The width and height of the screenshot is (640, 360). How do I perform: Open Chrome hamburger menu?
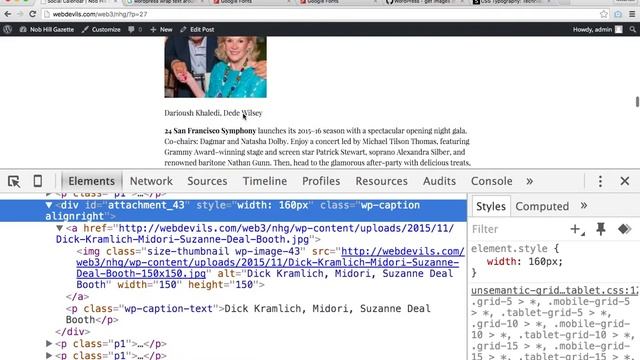[x=632, y=14]
